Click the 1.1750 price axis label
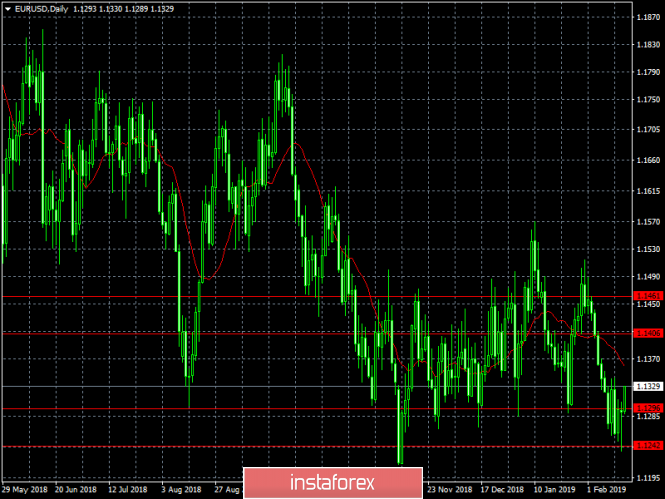The height and width of the screenshot is (499, 665). tap(648, 99)
